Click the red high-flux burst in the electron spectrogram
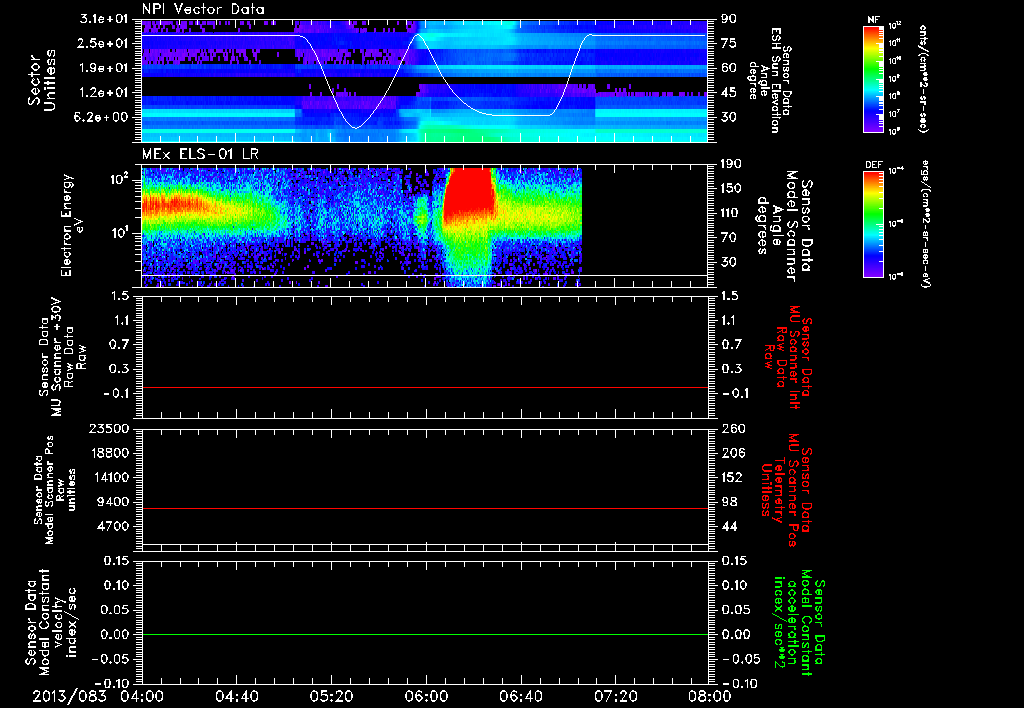Viewport: 1024px width, 708px height. point(468,193)
